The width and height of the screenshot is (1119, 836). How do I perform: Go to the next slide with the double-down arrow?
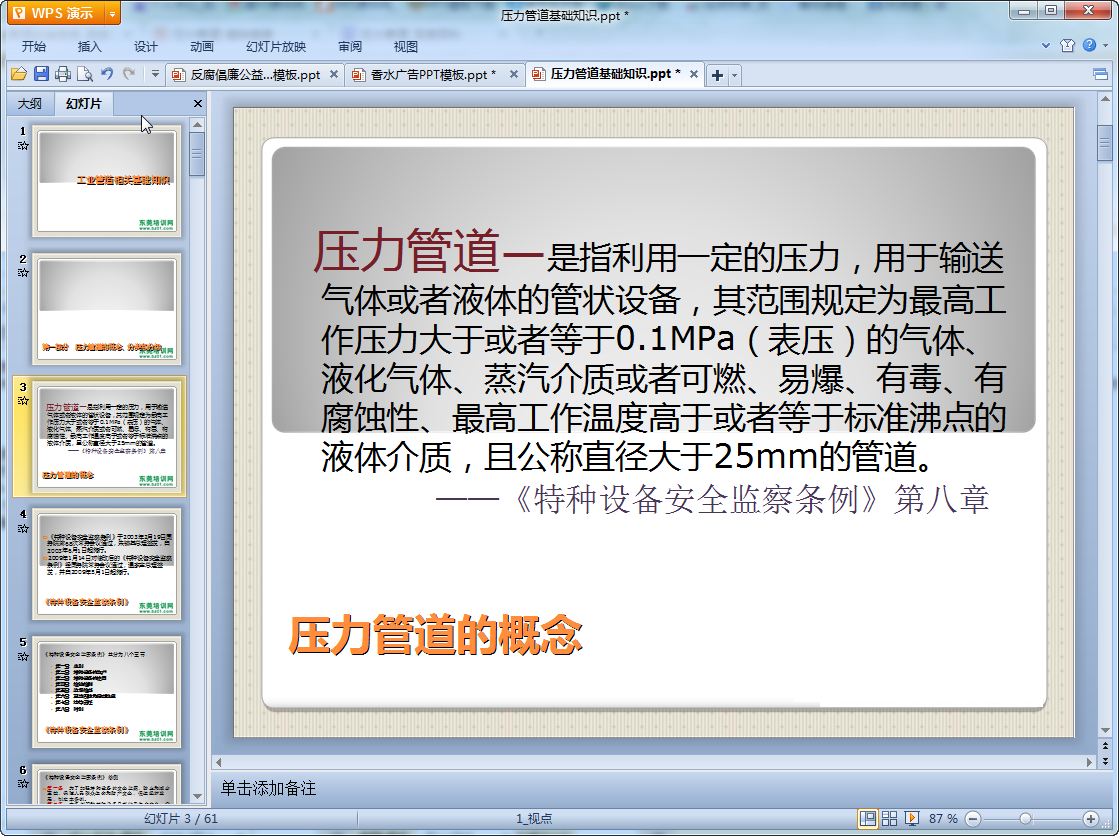(x=1105, y=760)
